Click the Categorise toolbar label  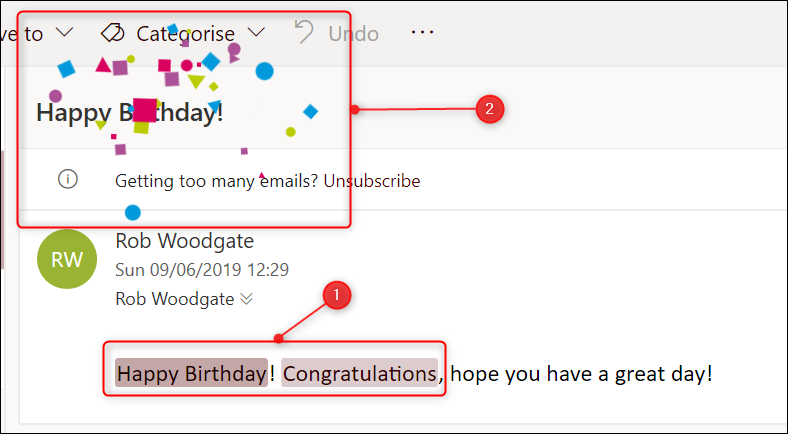185,34
